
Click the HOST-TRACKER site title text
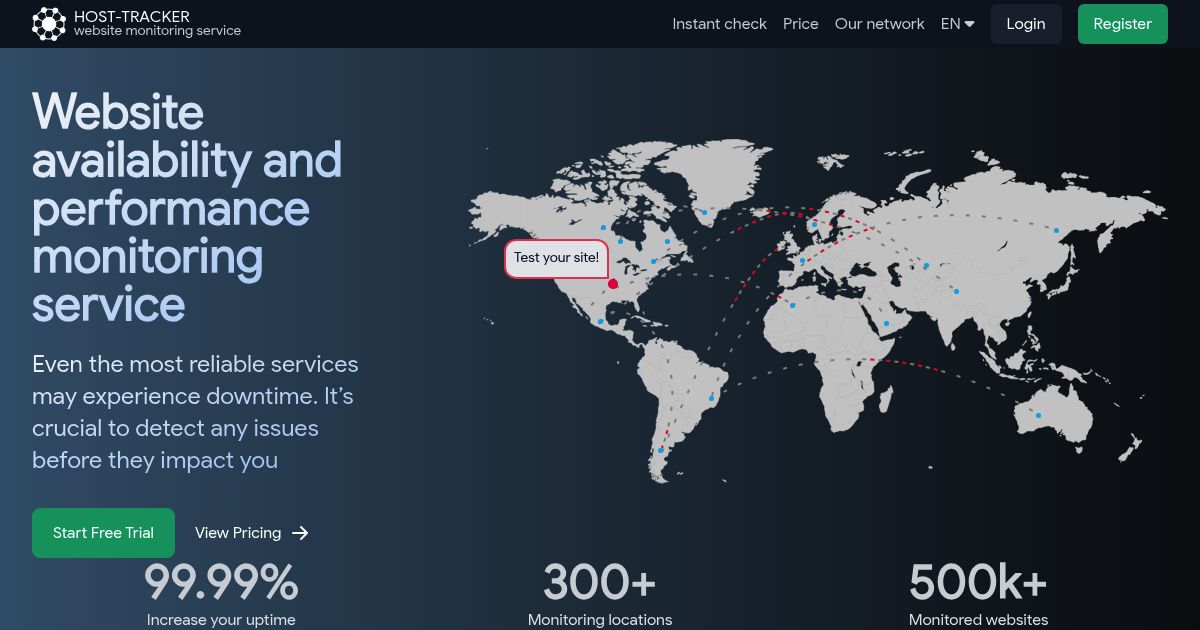click(132, 16)
